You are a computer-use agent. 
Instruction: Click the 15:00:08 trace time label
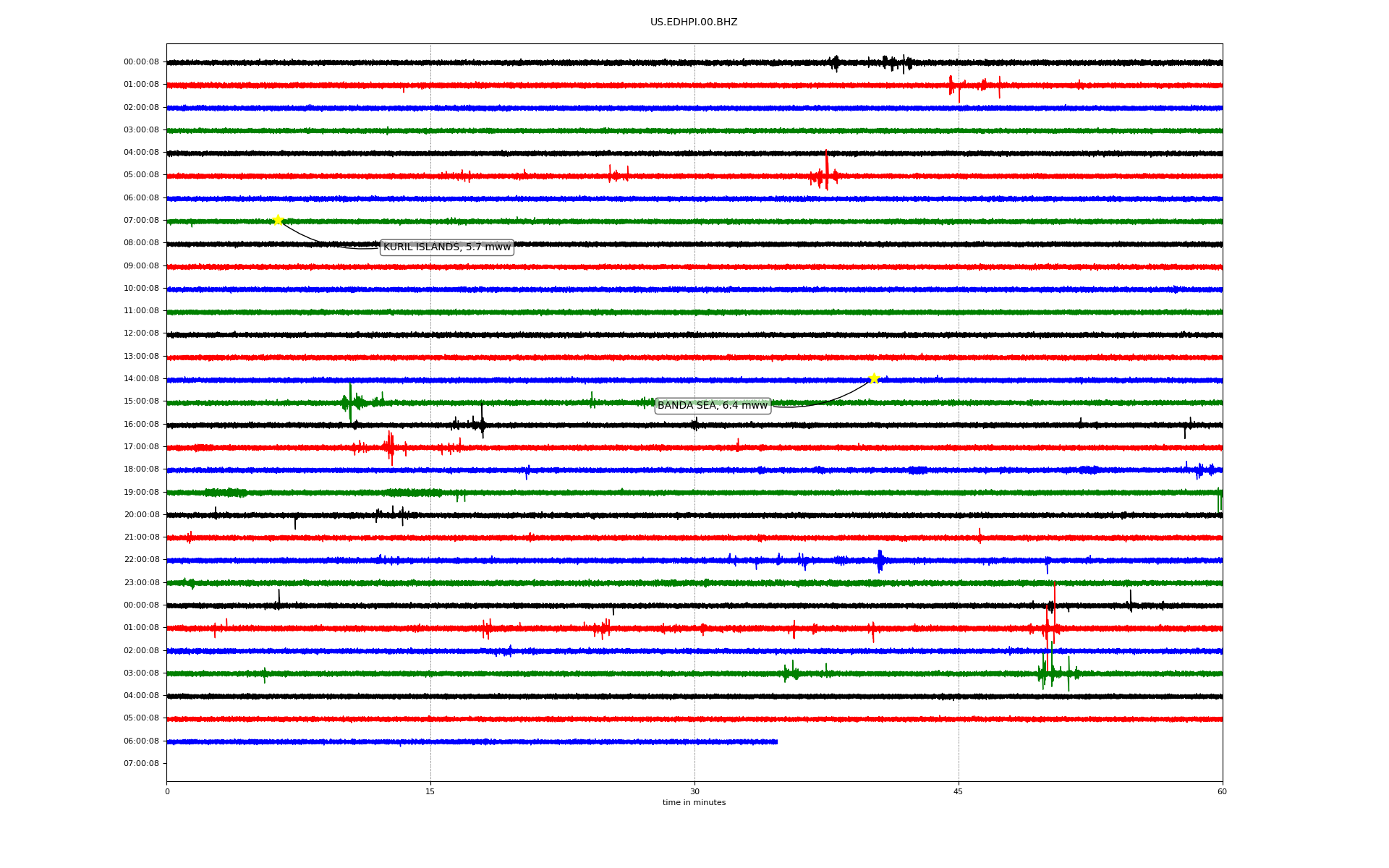(x=141, y=401)
